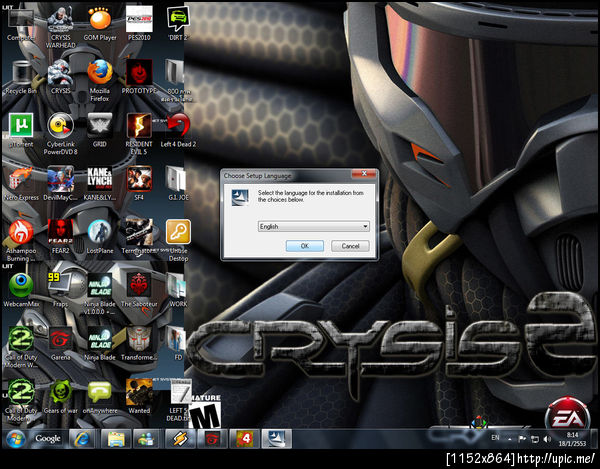This screenshot has height=469, width=600.
Task: Open the Wanted game shortcut
Action: pyautogui.click(x=139, y=396)
